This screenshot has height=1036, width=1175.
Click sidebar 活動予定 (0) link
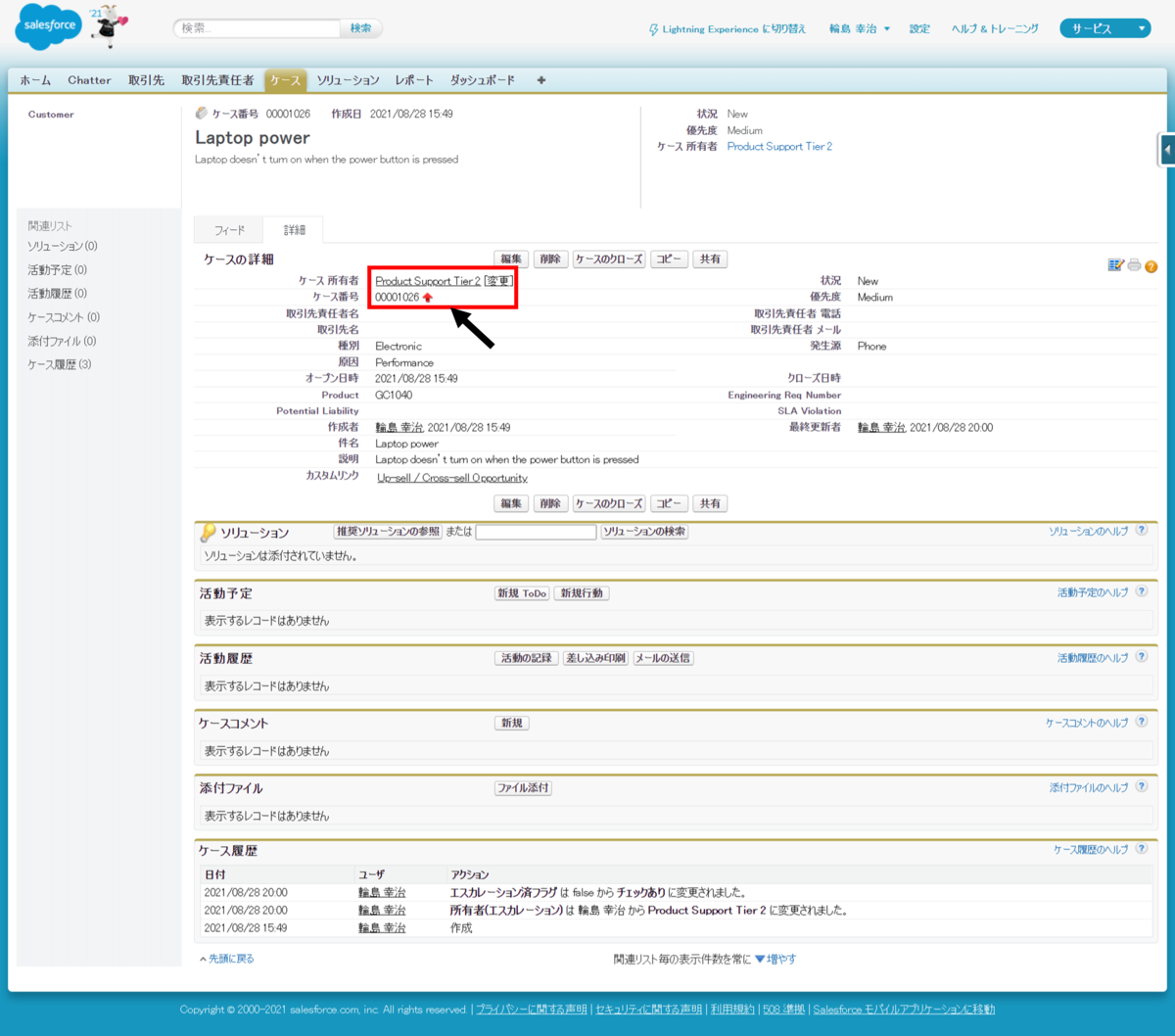58,269
